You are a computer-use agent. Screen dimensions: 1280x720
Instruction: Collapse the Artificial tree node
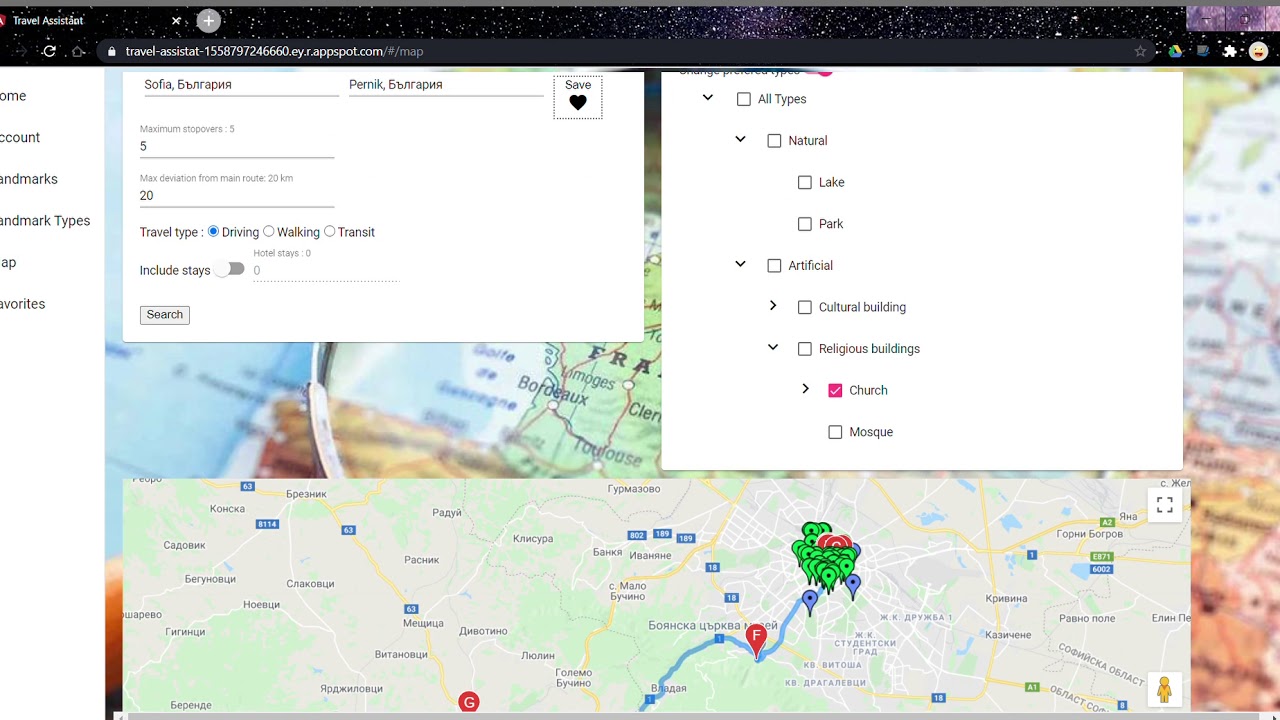(x=740, y=264)
